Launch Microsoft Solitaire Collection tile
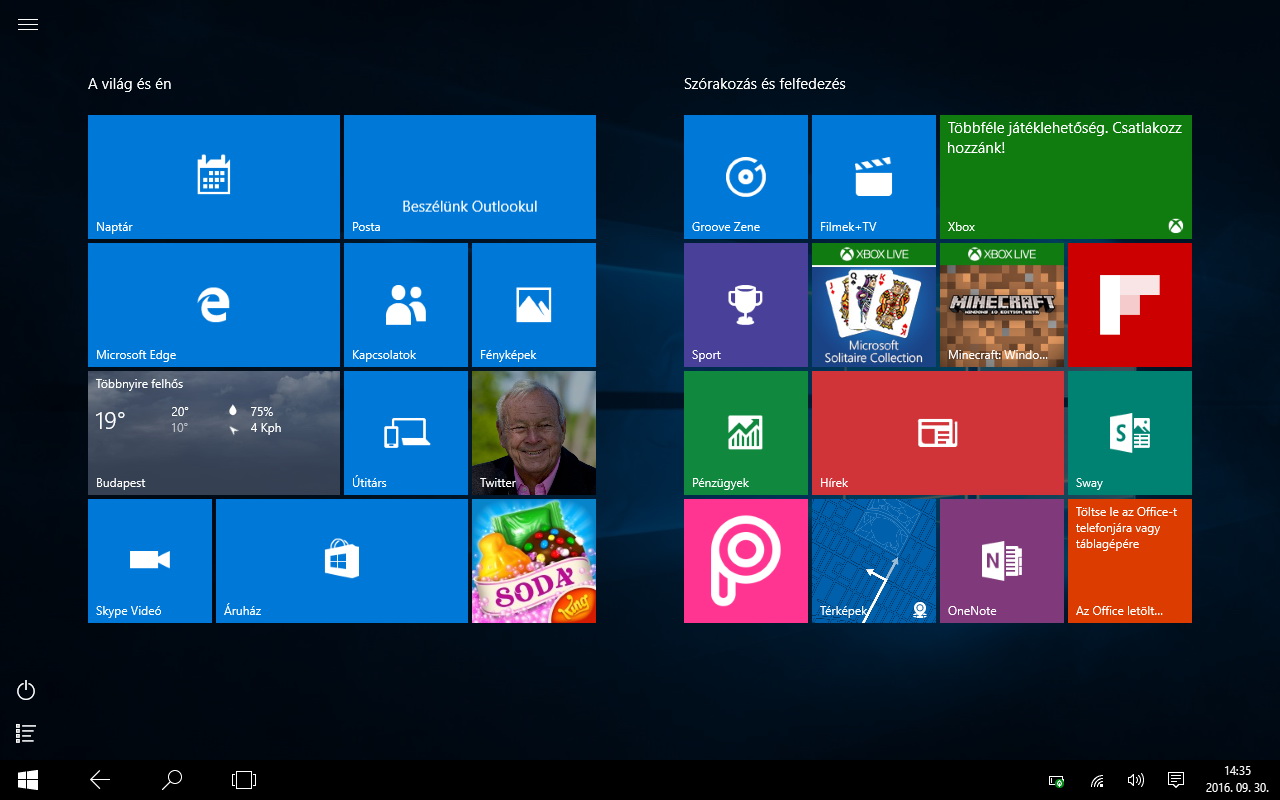Image resolution: width=1280 pixels, height=800 pixels. (874, 305)
